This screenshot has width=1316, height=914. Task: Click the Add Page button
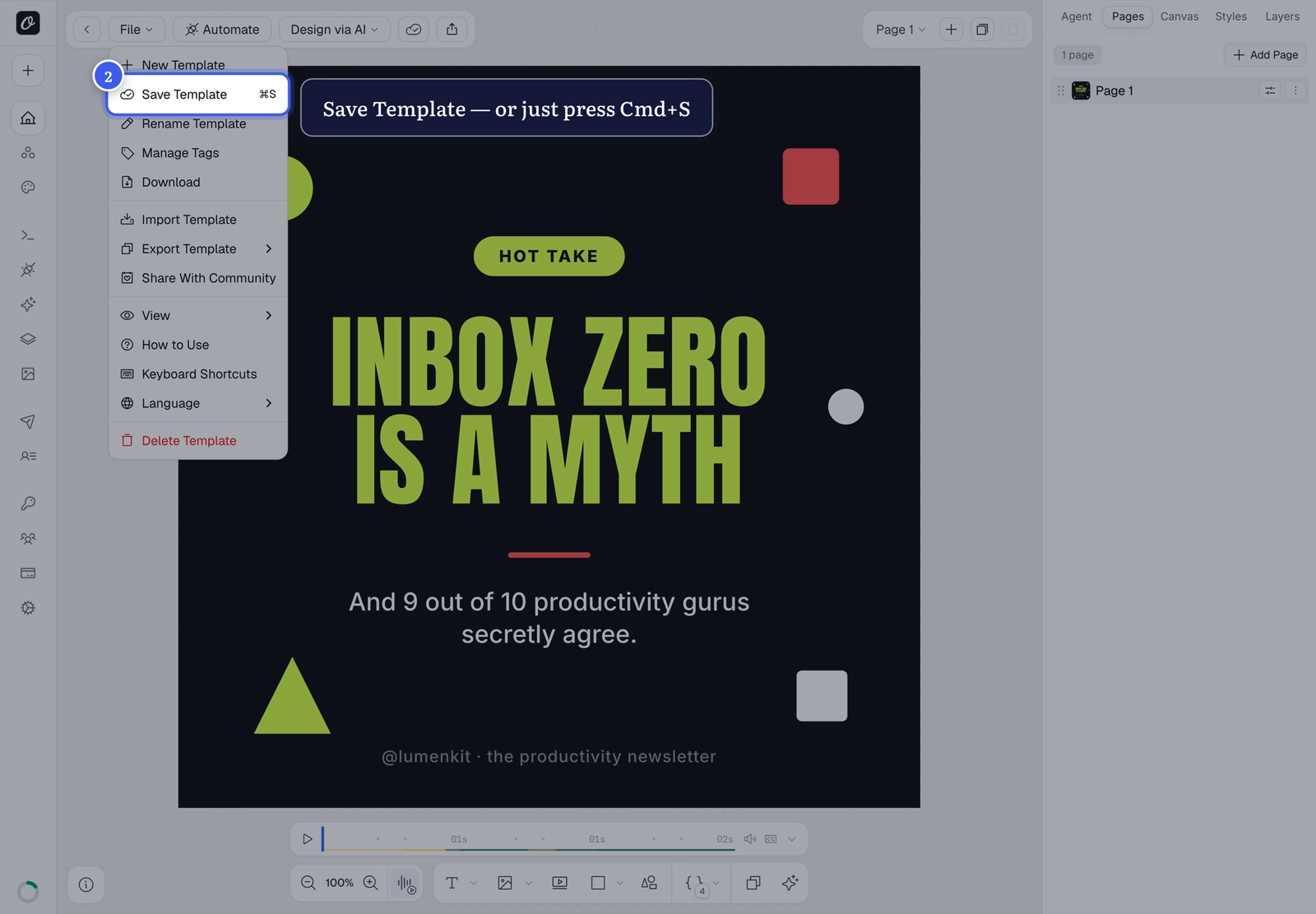coord(1265,55)
